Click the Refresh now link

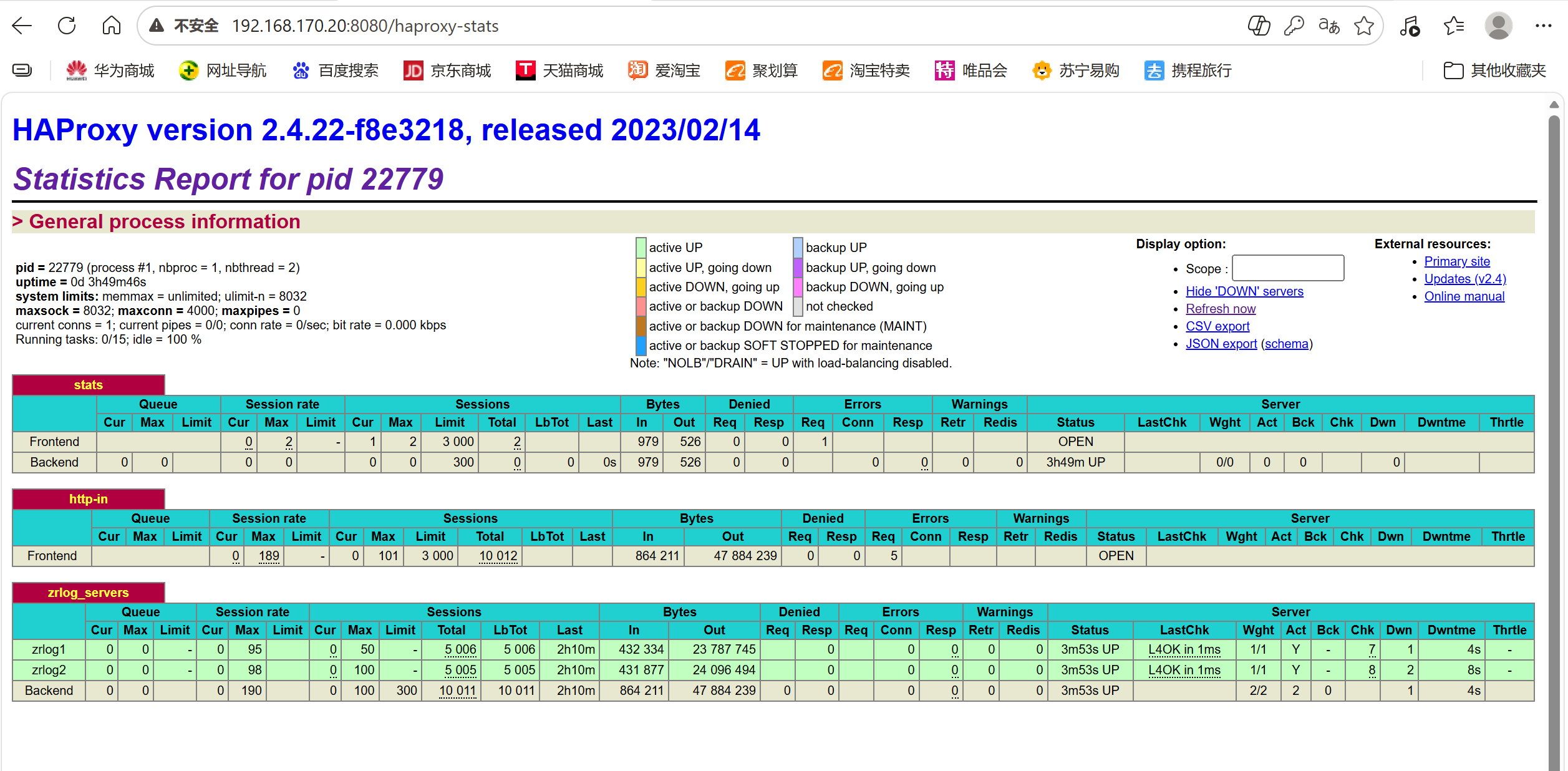(x=1220, y=309)
